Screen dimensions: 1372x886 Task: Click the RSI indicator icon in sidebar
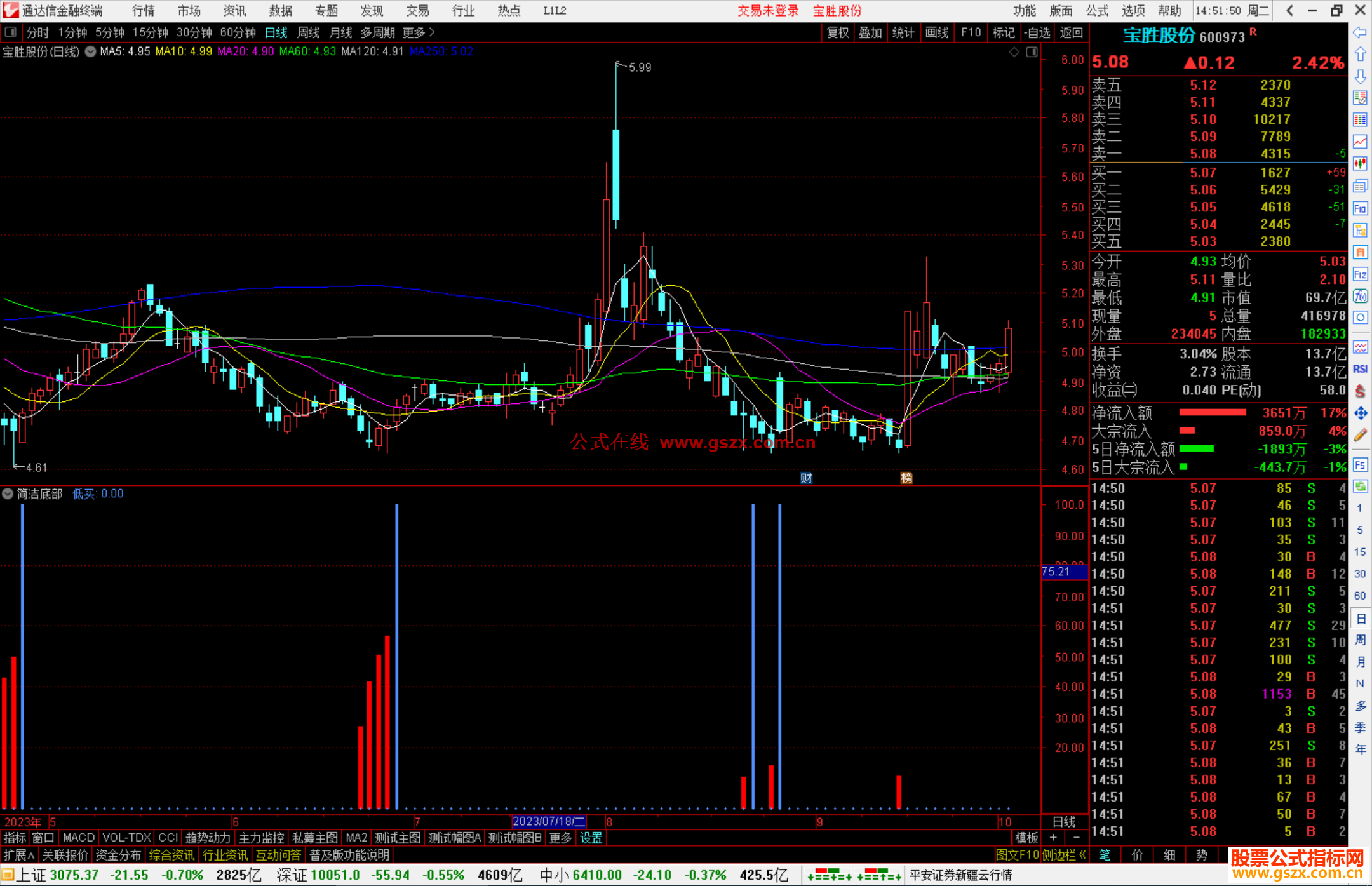(x=1360, y=369)
